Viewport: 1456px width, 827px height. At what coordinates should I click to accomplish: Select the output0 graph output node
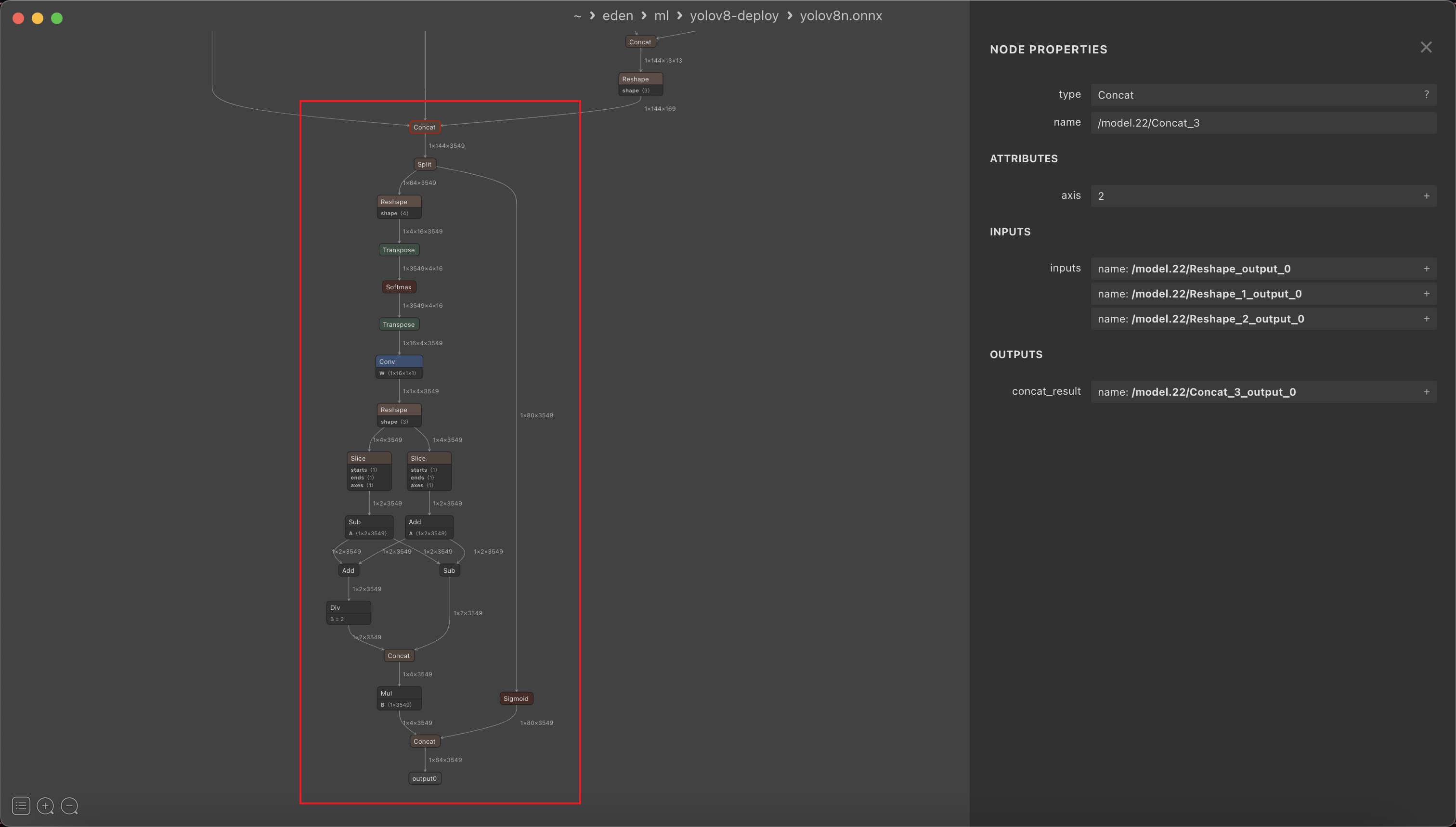pyautogui.click(x=424, y=778)
